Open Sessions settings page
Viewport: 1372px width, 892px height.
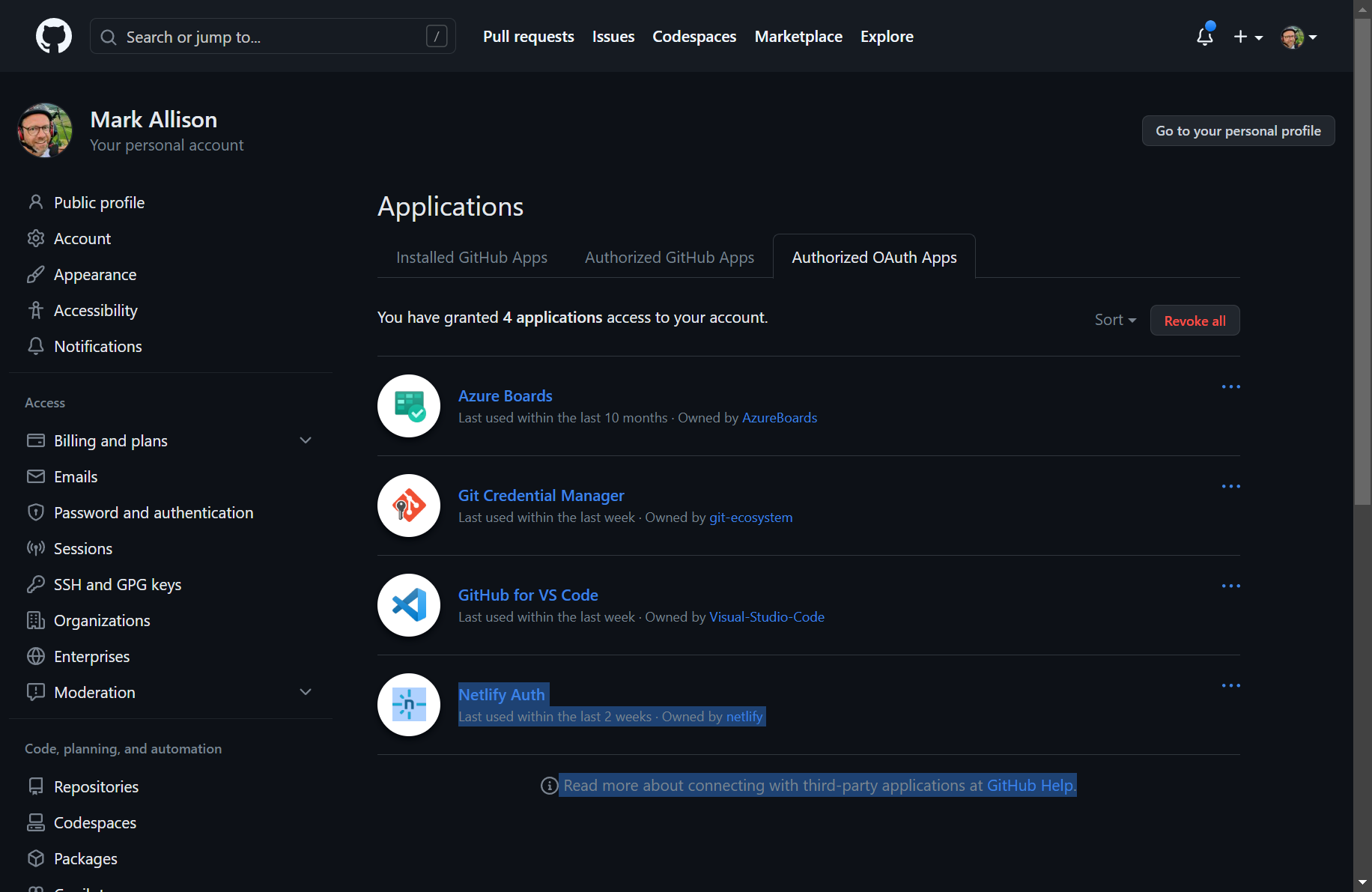(83, 548)
